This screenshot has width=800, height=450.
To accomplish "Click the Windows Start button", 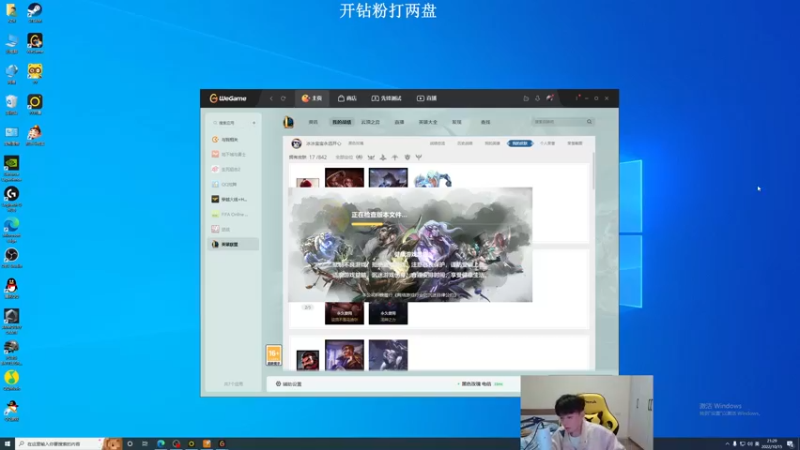I will [7, 444].
